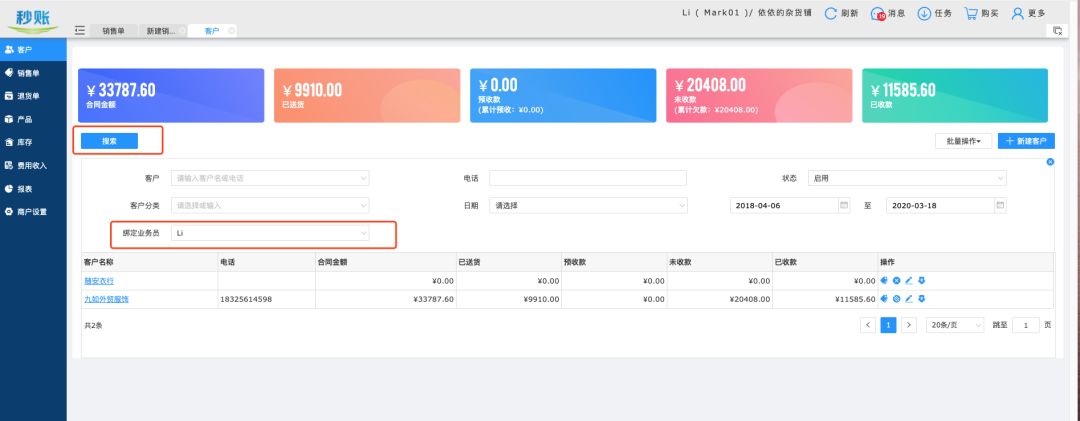Click the end date field 2020-03-18
1080x421 pixels.
click(946, 205)
